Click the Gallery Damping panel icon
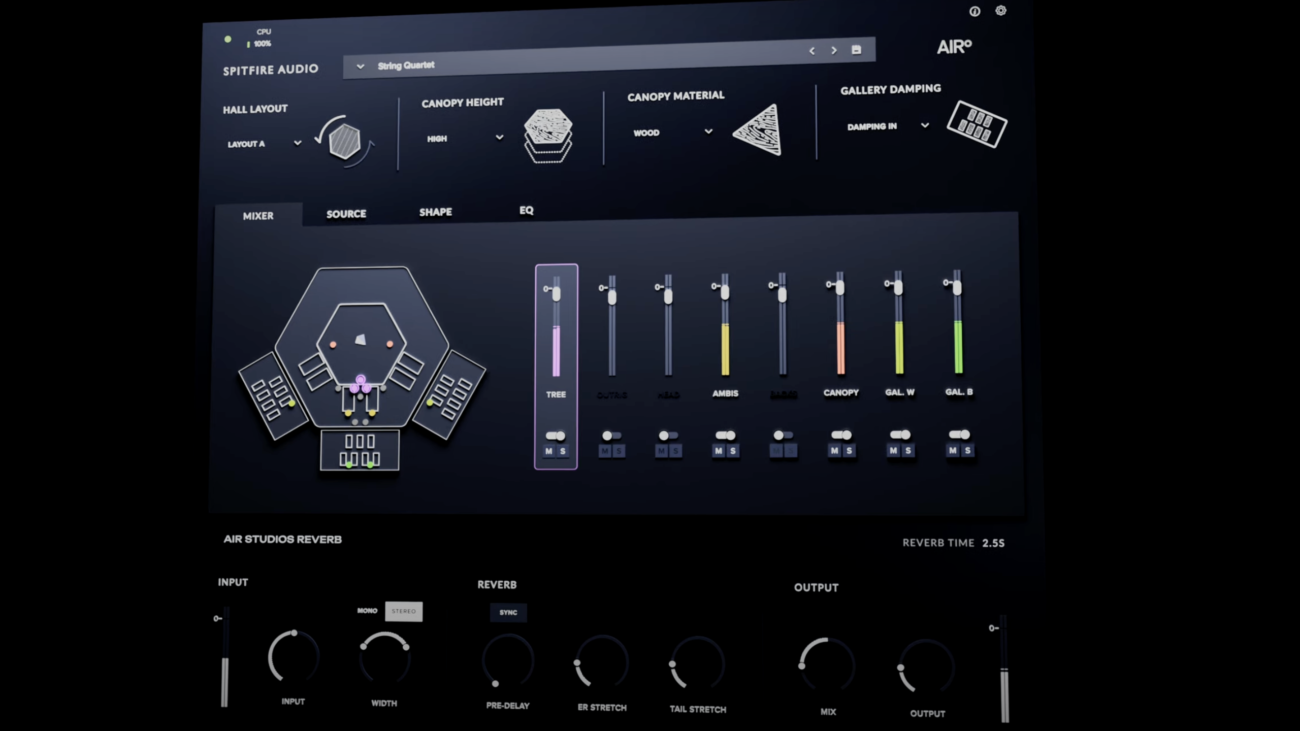Image resolution: width=1300 pixels, height=731 pixels. 976,124
